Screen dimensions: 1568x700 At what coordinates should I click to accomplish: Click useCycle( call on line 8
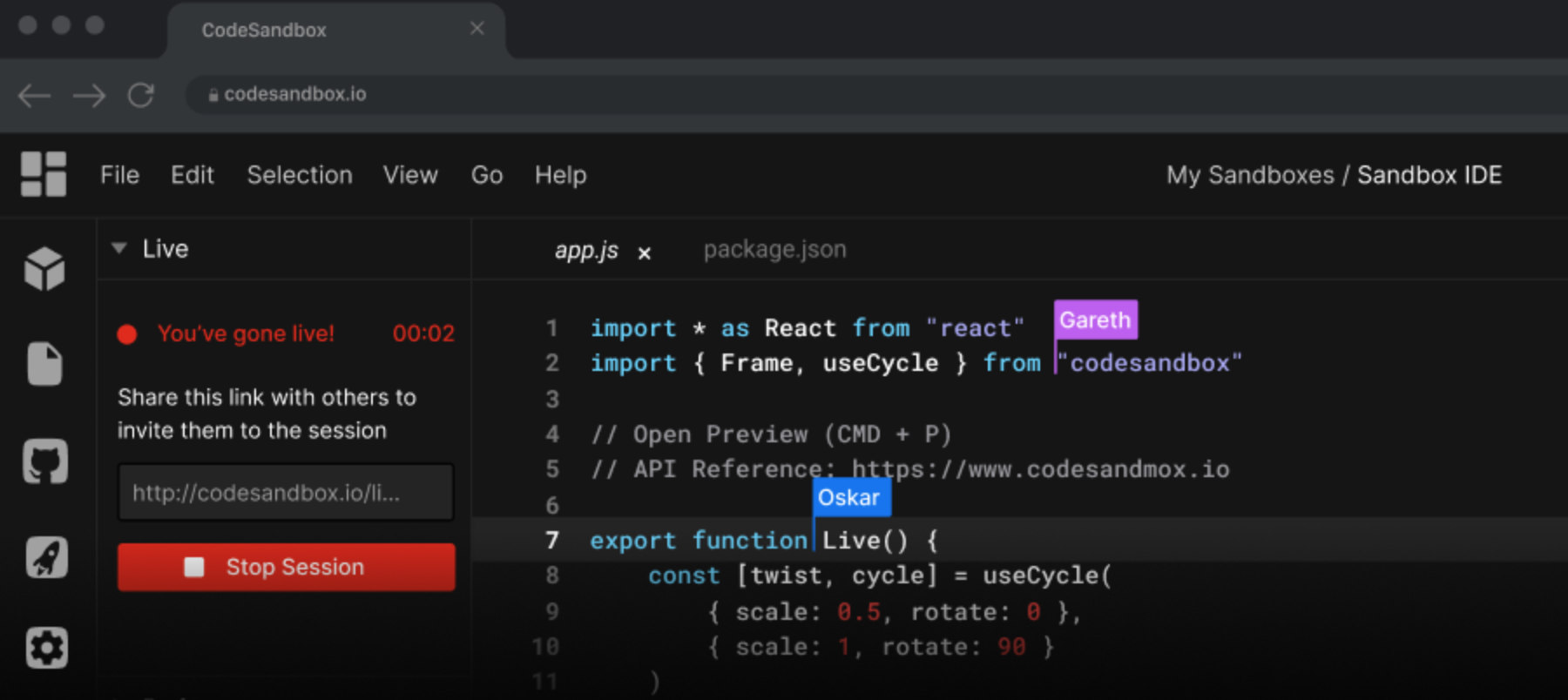[x=1047, y=575]
